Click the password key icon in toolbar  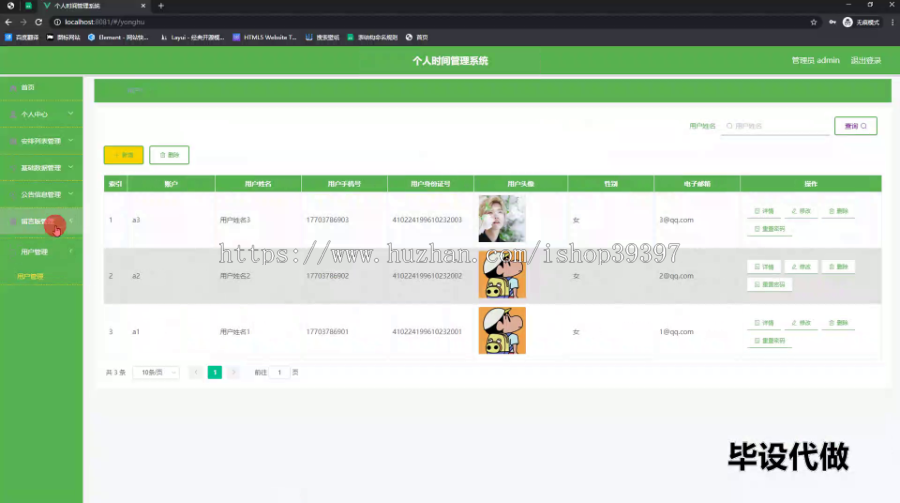point(832,22)
